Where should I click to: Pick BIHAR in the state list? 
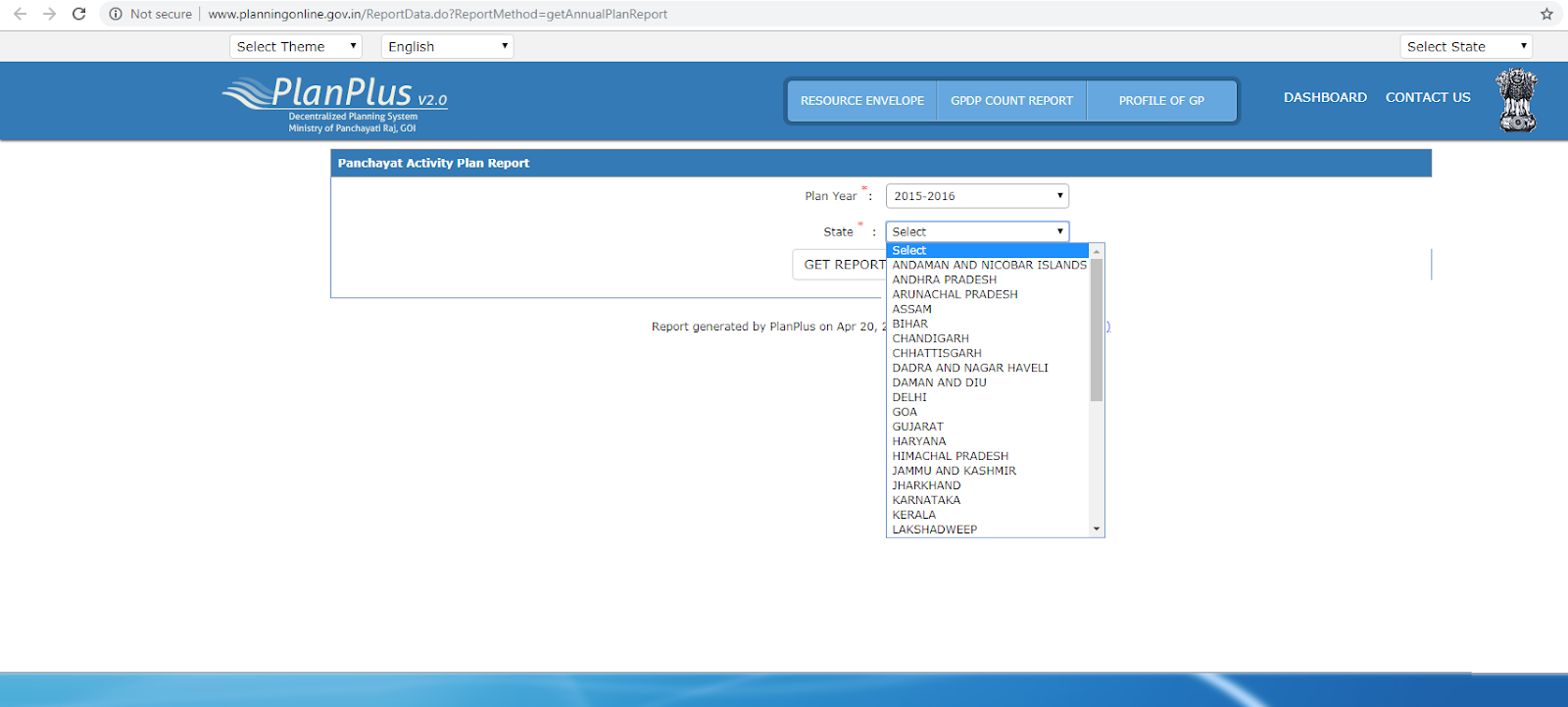tap(987, 324)
